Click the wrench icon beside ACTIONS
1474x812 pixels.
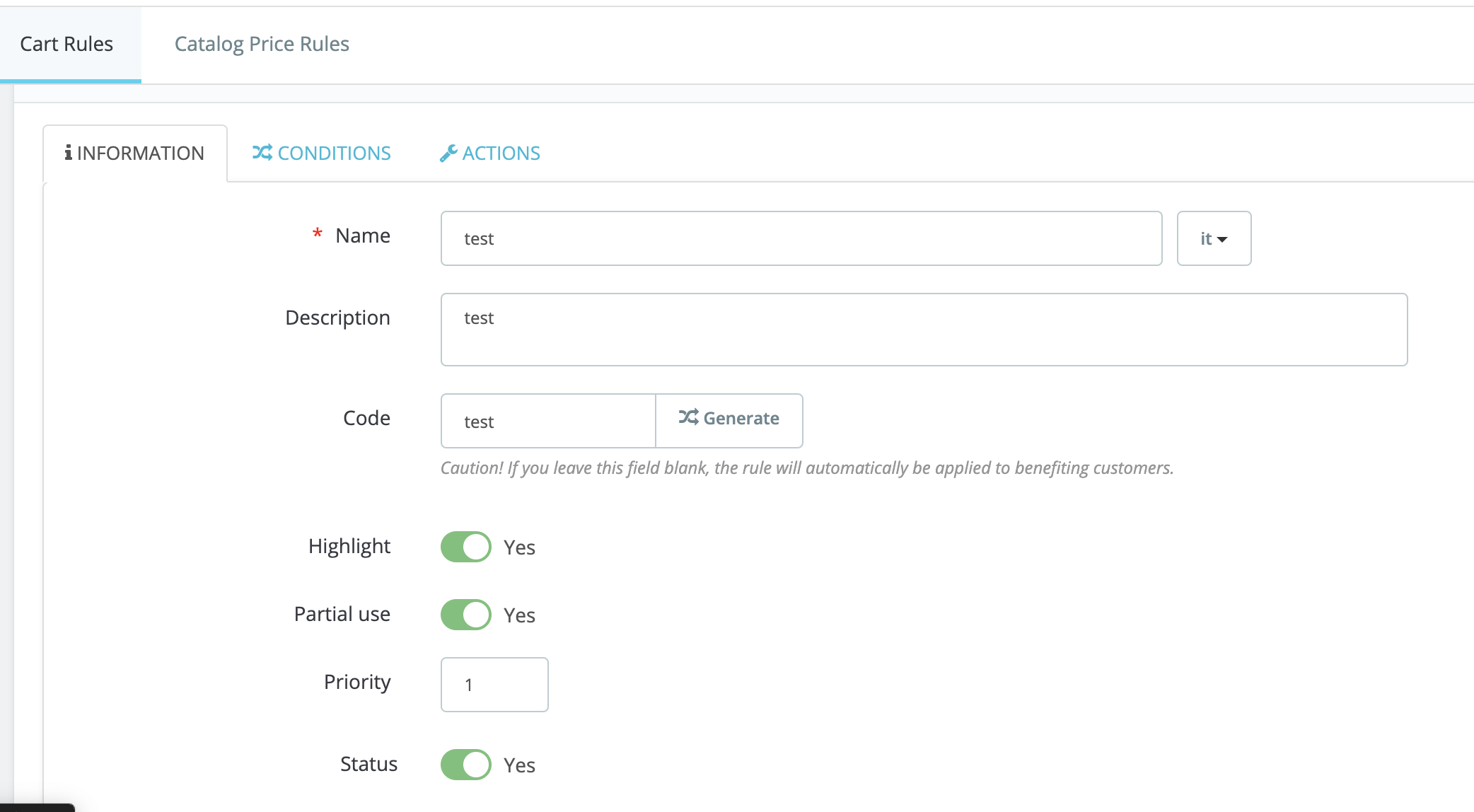click(448, 153)
